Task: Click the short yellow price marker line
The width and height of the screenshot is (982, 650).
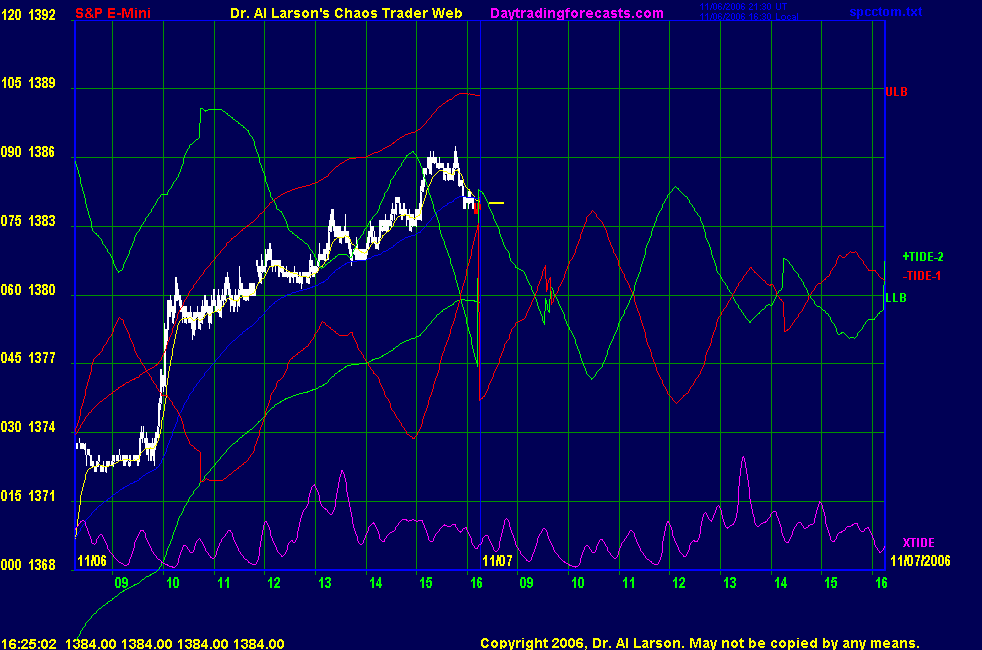Action: 496,203
